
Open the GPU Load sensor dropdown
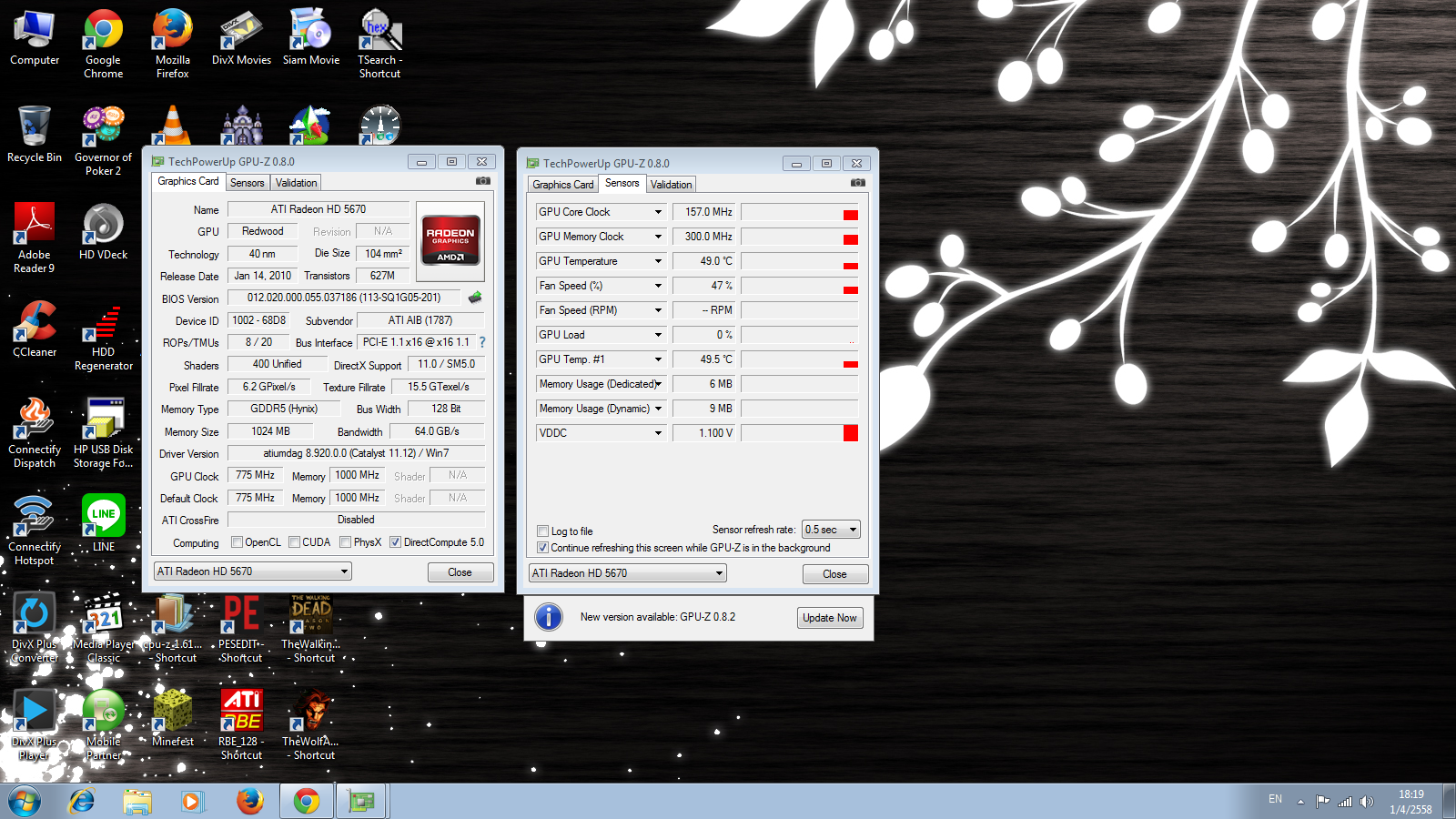(659, 335)
